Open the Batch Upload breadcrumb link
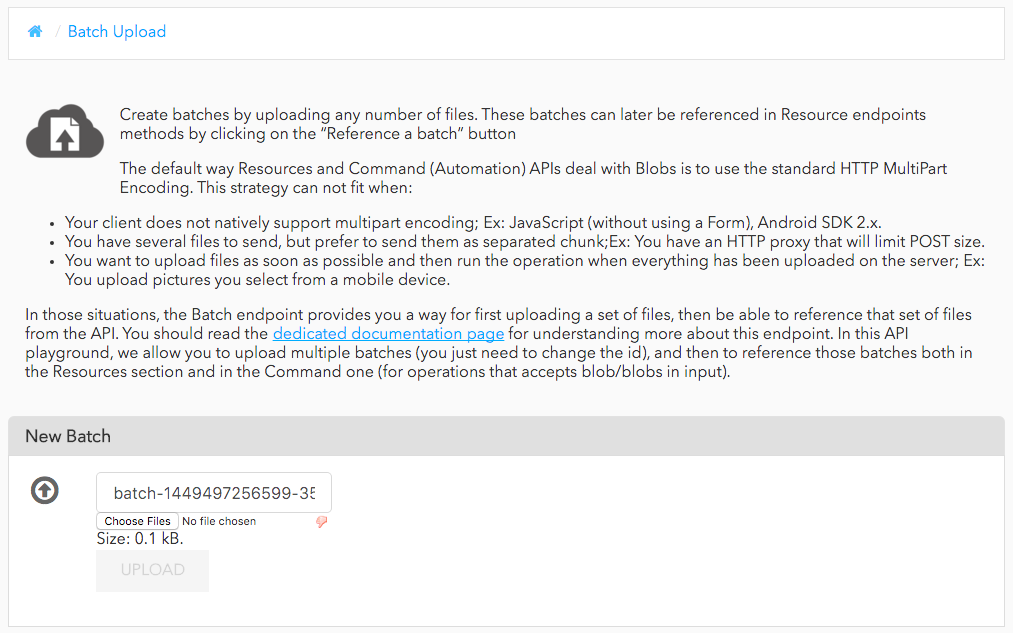1013x633 pixels. pyautogui.click(x=117, y=32)
